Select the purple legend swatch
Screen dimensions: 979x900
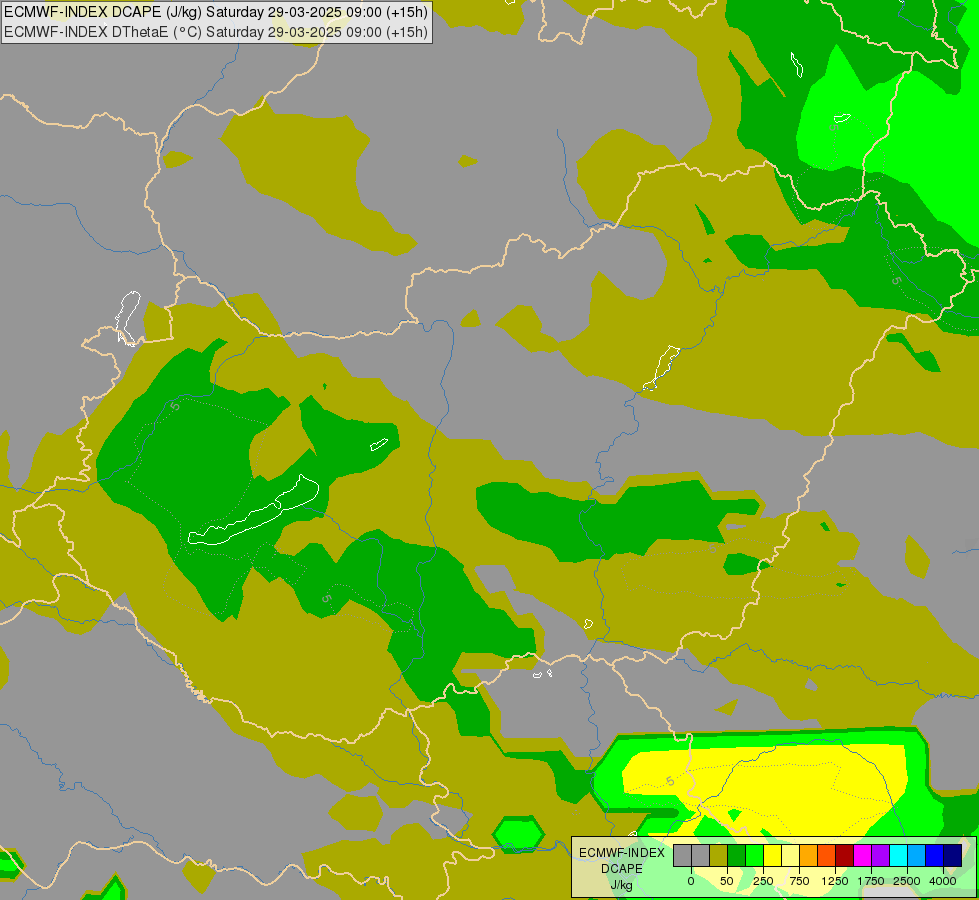880,855
